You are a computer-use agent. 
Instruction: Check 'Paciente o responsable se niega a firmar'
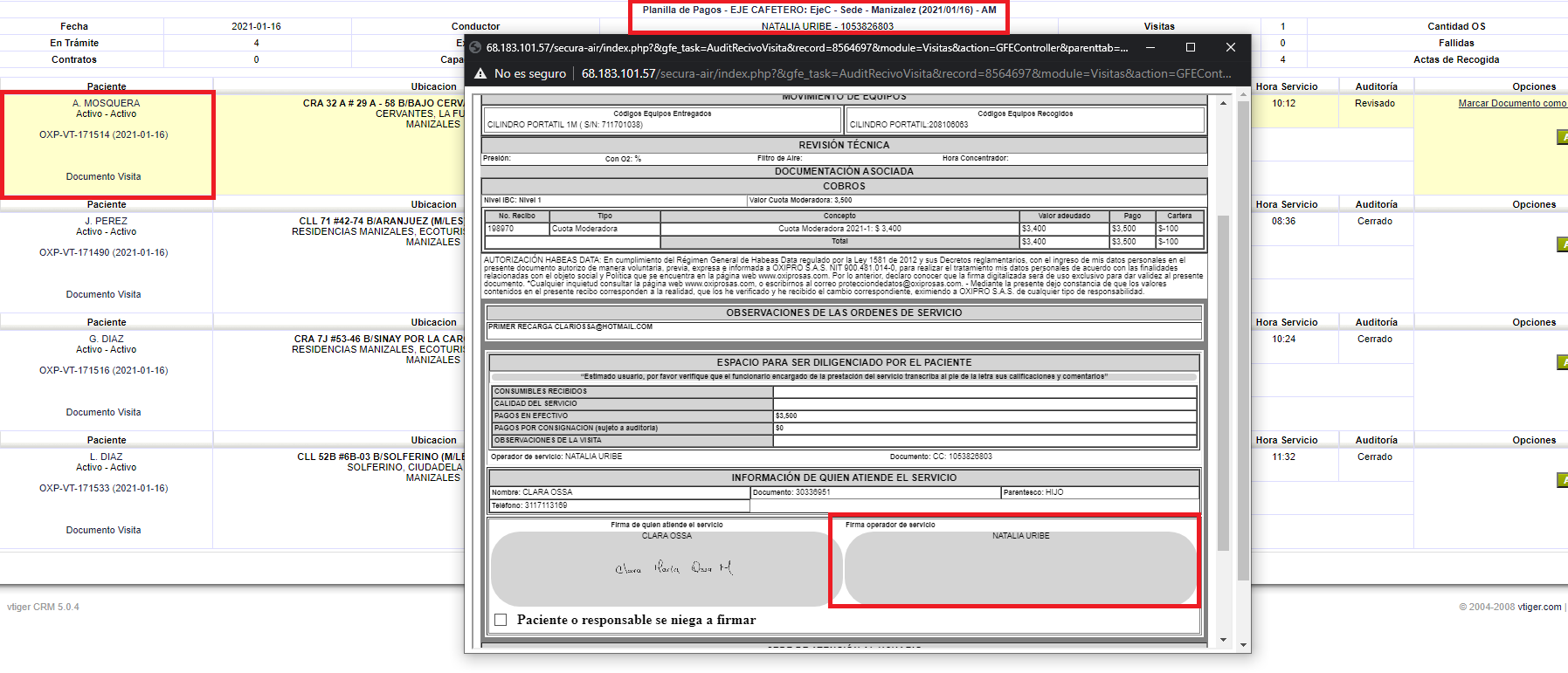click(501, 620)
